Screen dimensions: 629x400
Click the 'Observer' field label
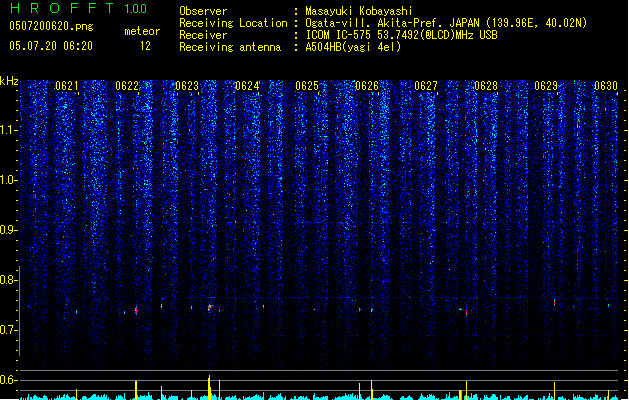[x=203, y=11]
